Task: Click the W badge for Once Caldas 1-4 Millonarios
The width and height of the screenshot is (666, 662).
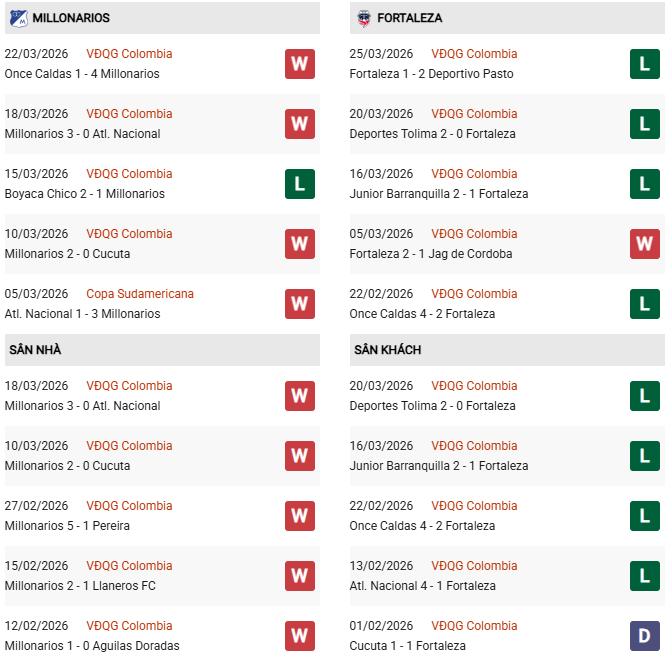Action: click(x=299, y=64)
